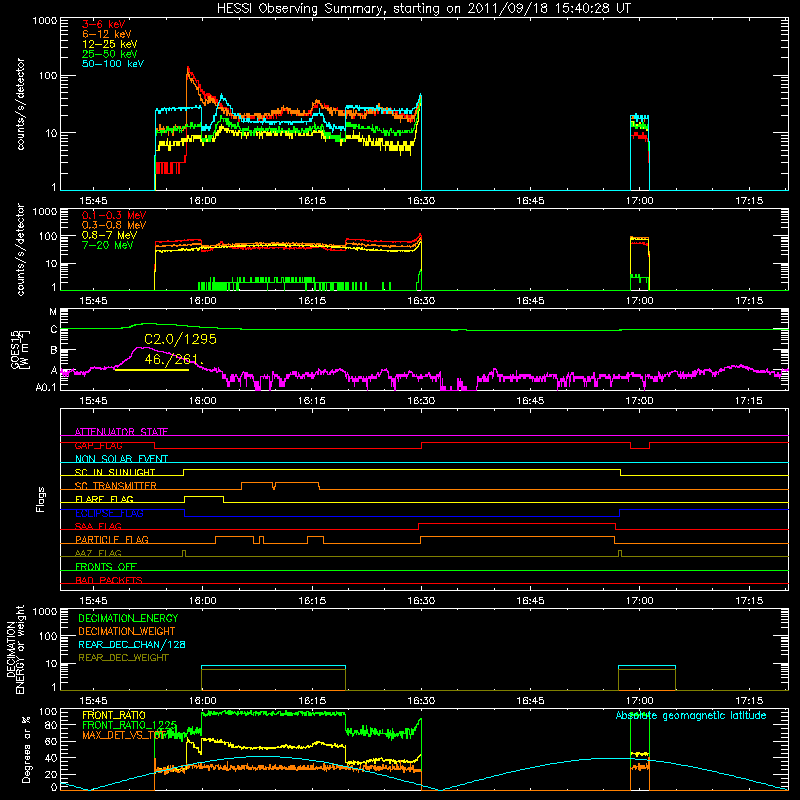Click the C2.0/1295 flare annotation
The height and width of the screenshot is (800, 800).
click(180, 339)
